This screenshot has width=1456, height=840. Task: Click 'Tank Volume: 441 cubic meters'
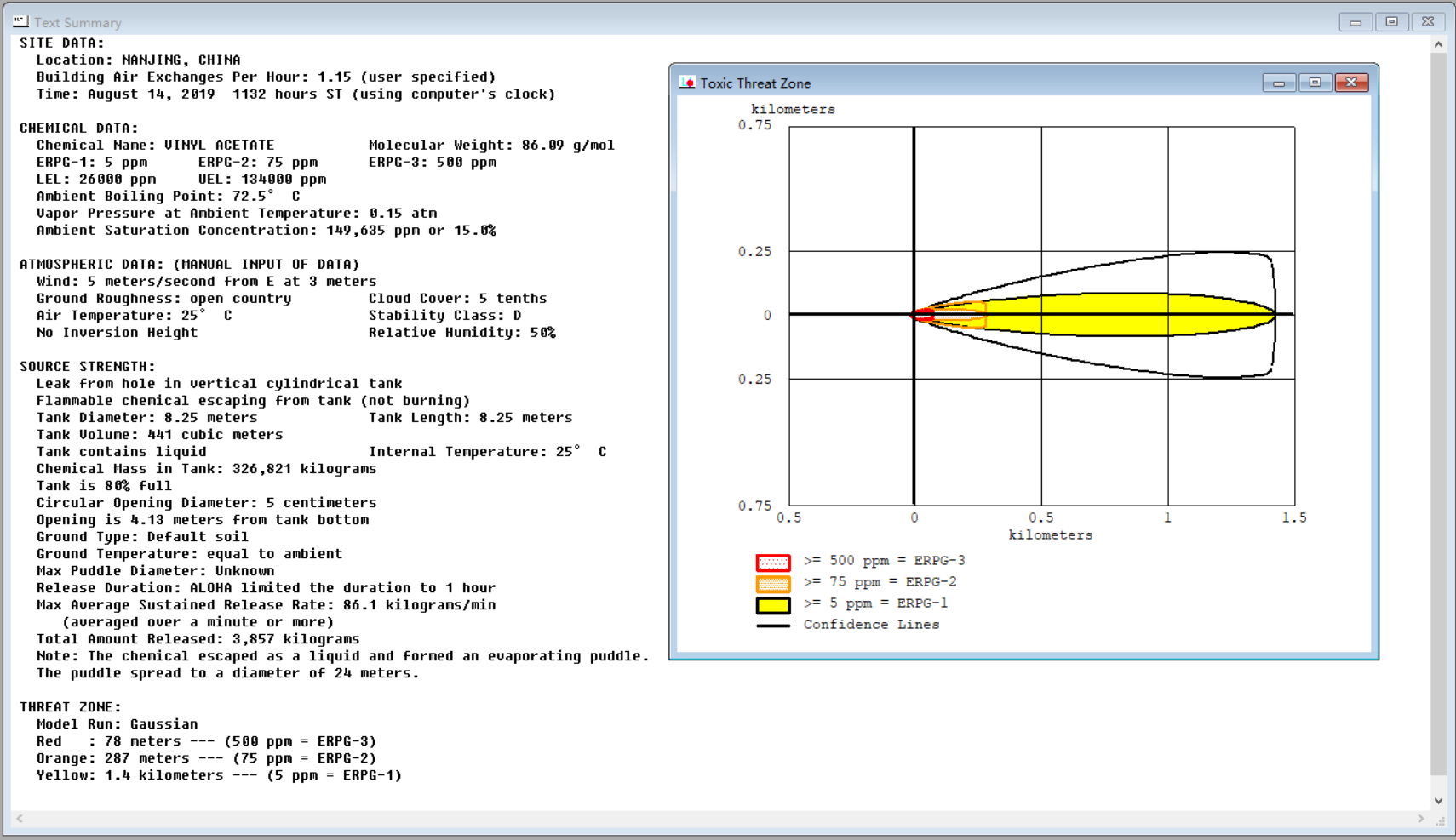point(160,435)
